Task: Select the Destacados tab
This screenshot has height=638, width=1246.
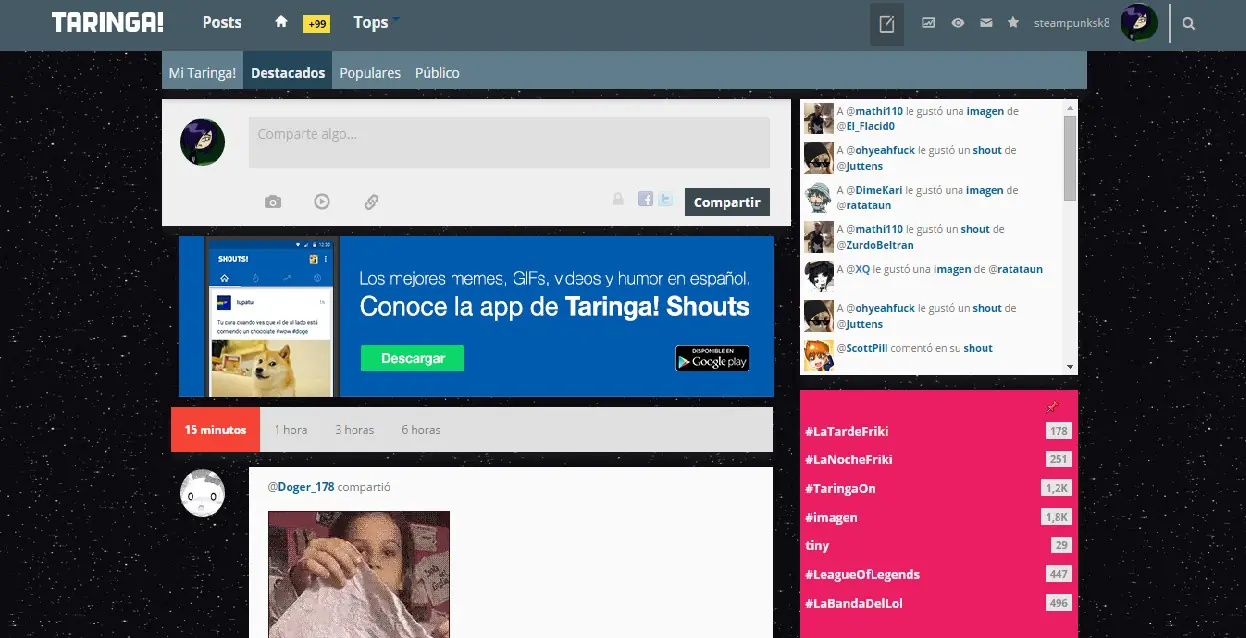Action: [288, 72]
